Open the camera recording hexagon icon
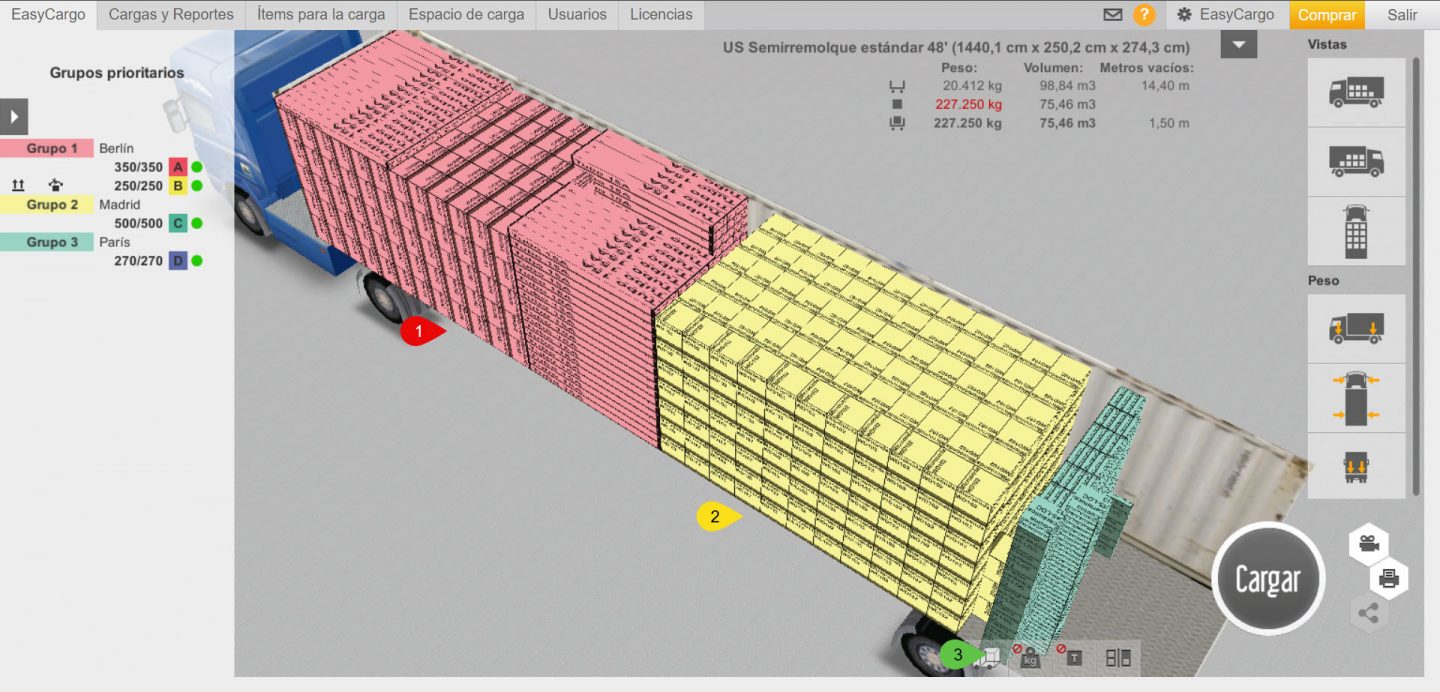The height and width of the screenshot is (692, 1440). click(x=1368, y=544)
